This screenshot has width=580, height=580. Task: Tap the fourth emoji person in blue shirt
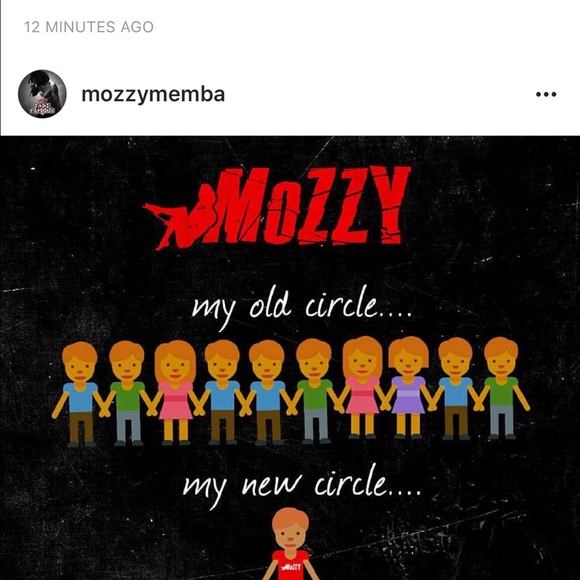(222, 392)
